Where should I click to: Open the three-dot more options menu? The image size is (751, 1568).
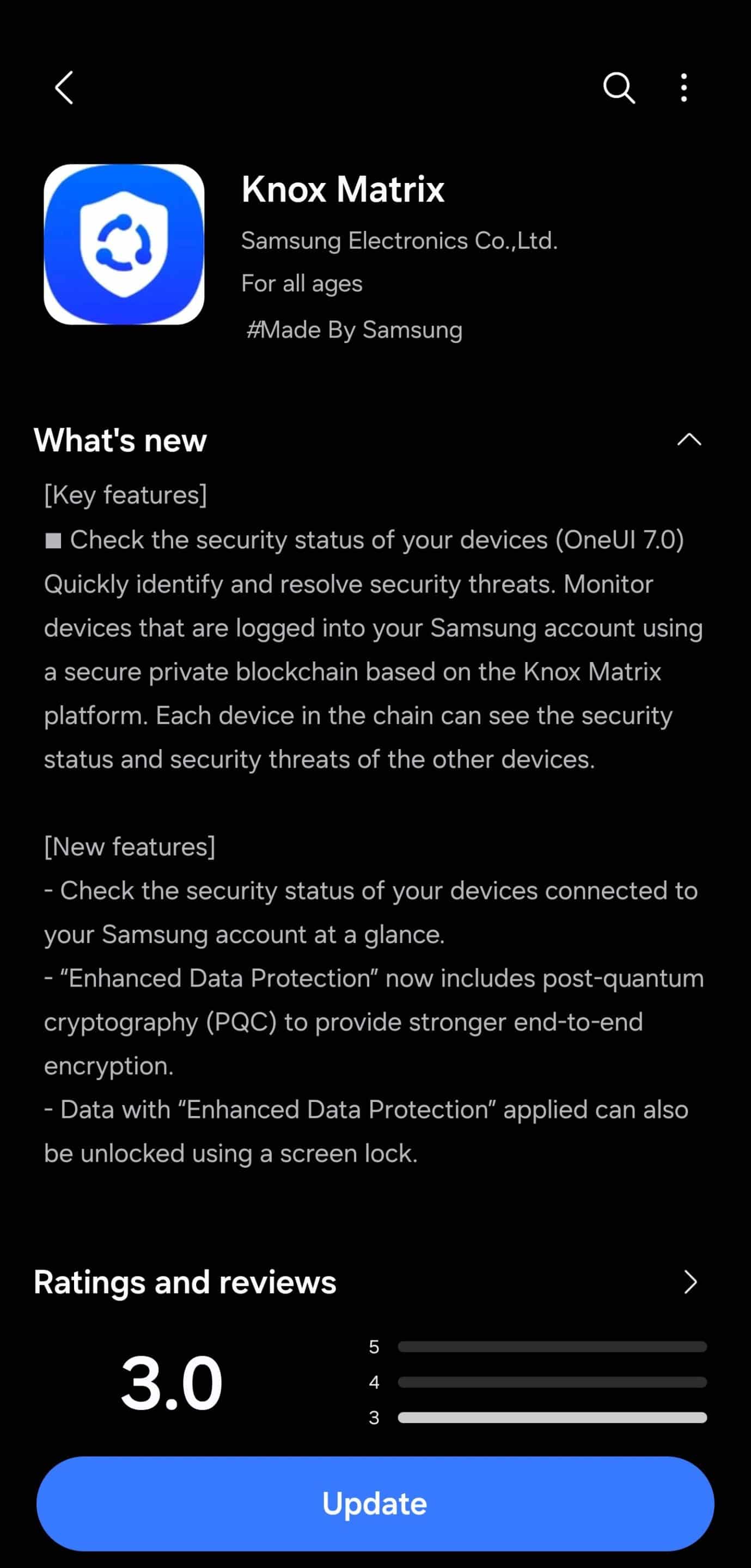684,88
